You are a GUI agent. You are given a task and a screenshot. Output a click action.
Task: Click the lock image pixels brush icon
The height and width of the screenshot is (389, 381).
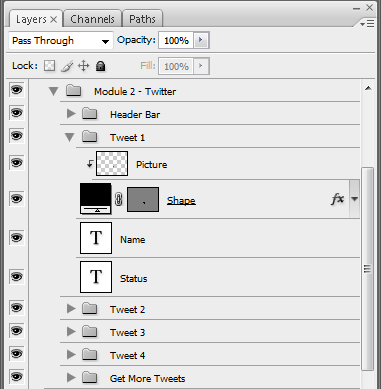pos(67,66)
